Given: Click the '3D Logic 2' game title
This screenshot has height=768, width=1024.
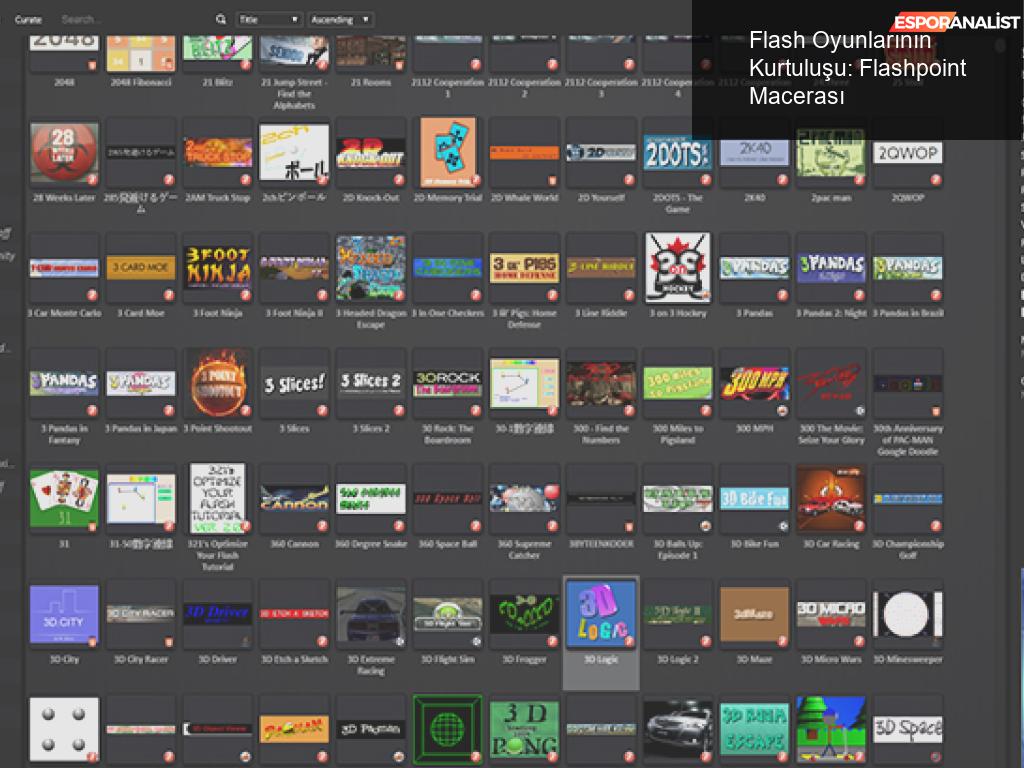Looking at the screenshot, I should click(x=678, y=660).
